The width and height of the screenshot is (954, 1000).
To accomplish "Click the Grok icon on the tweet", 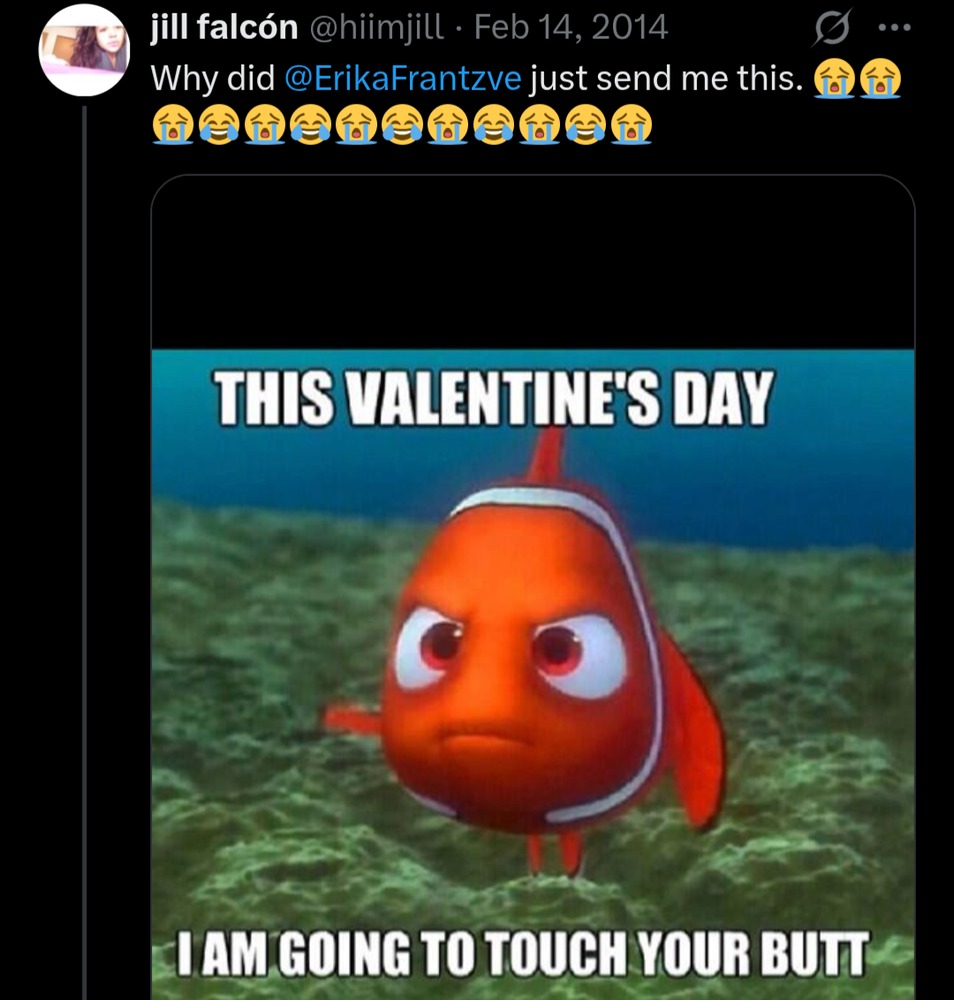I will (x=832, y=30).
